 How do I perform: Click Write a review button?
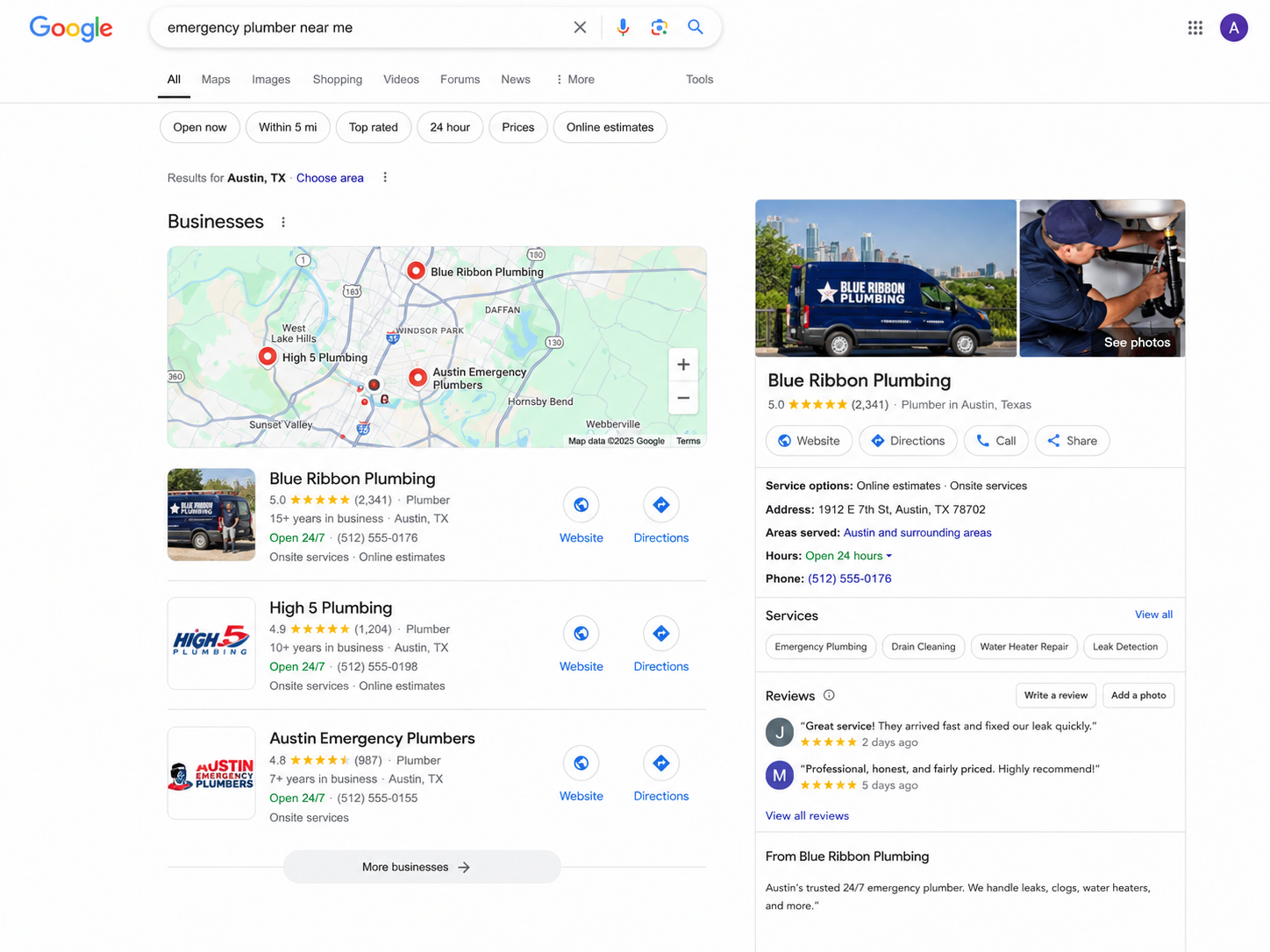(1056, 695)
